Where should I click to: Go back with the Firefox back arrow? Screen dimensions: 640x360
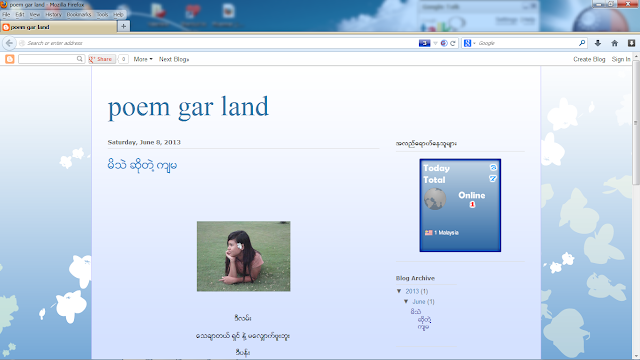click(x=9, y=43)
